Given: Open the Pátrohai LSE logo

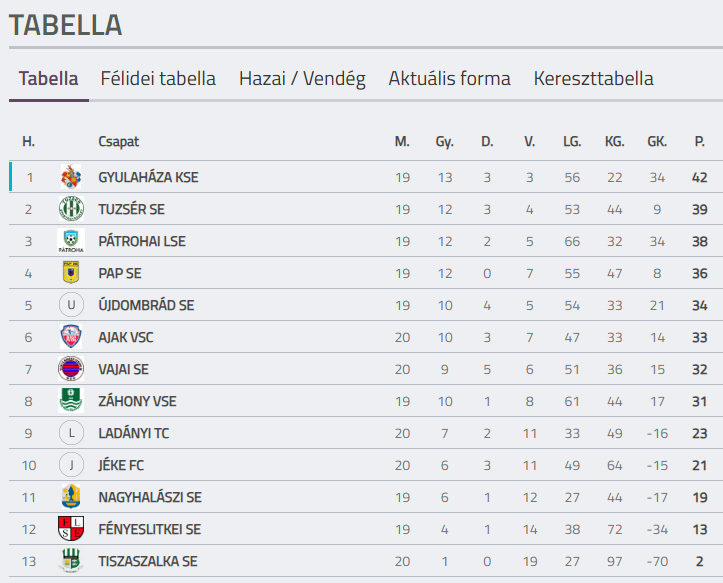Looking at the screenshot, I should (x=71, y=241).
